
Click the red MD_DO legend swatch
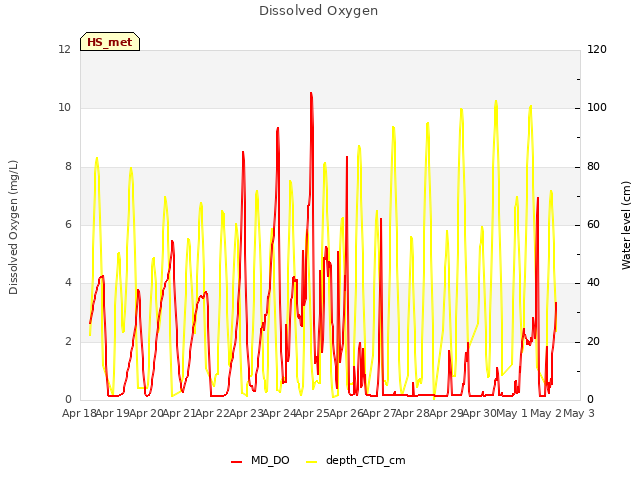tap(237, 462)
